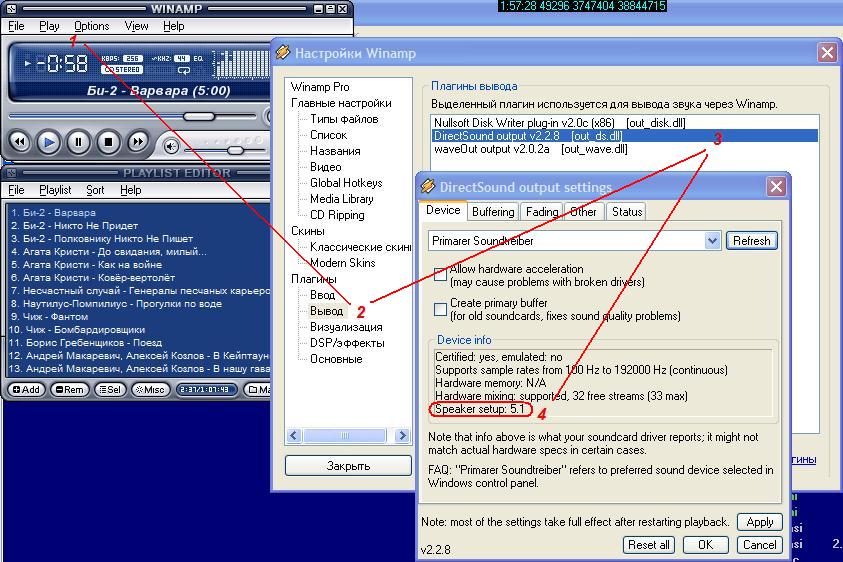Switch to the Fading tab
This screenshot has width=843, height=562.
(x=542, y=212)
